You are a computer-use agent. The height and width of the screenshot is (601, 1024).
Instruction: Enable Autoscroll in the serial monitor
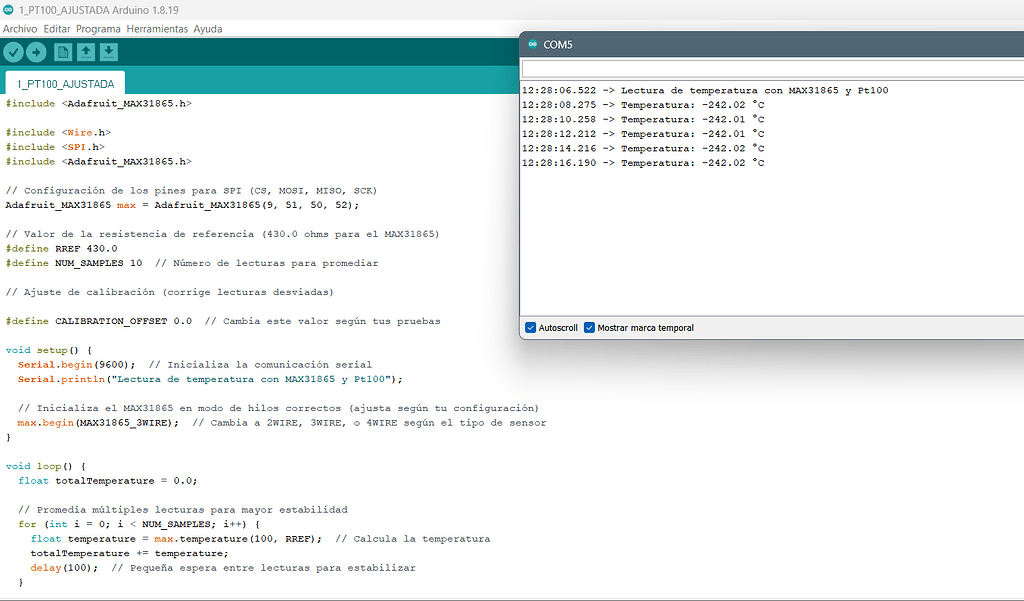(529, 327)
